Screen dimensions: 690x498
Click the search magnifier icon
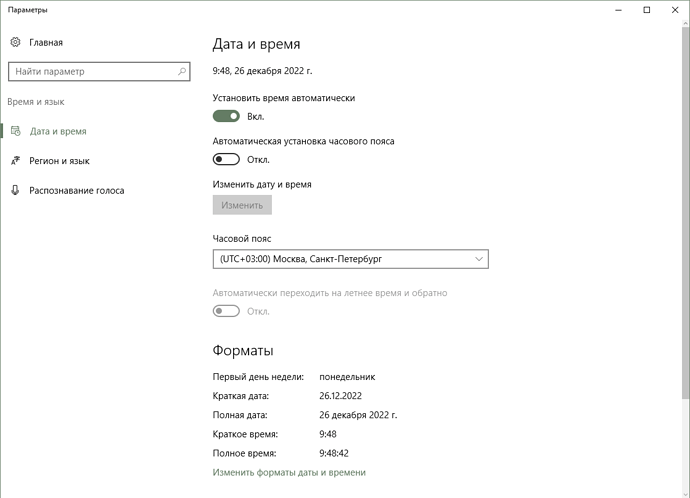tap(182, 71)
